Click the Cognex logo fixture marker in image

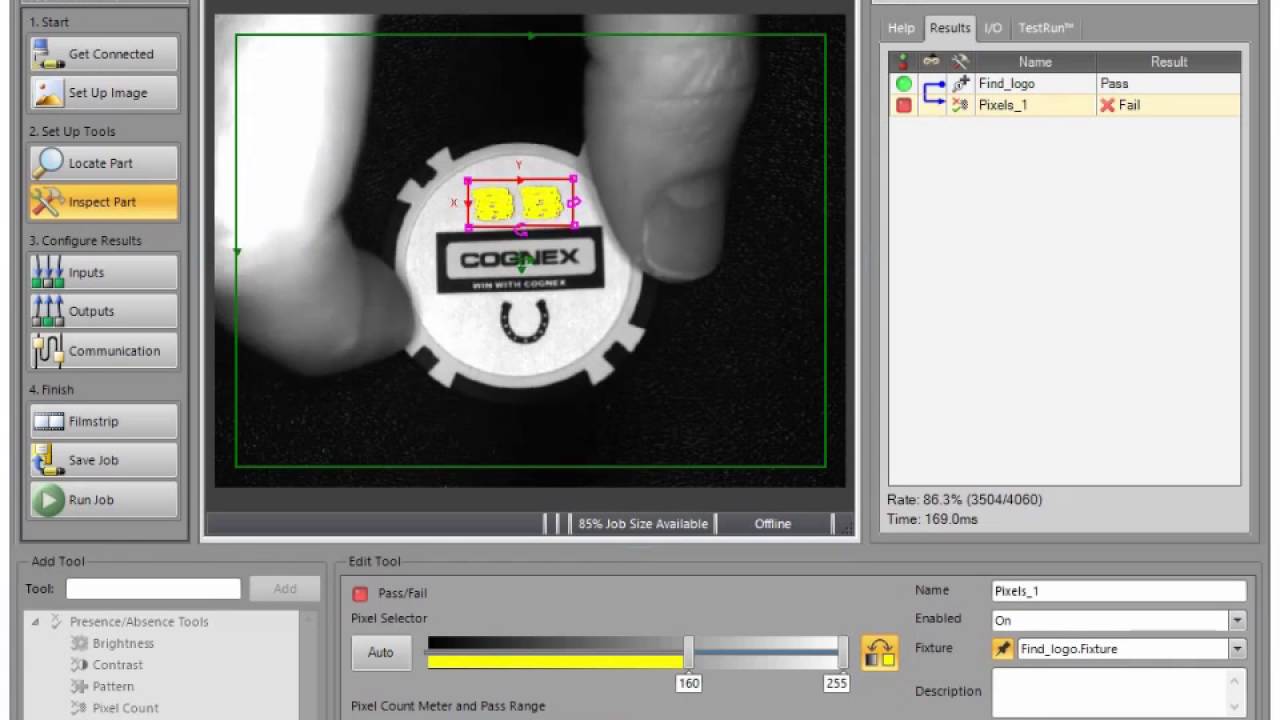click(x=522, y=265)
